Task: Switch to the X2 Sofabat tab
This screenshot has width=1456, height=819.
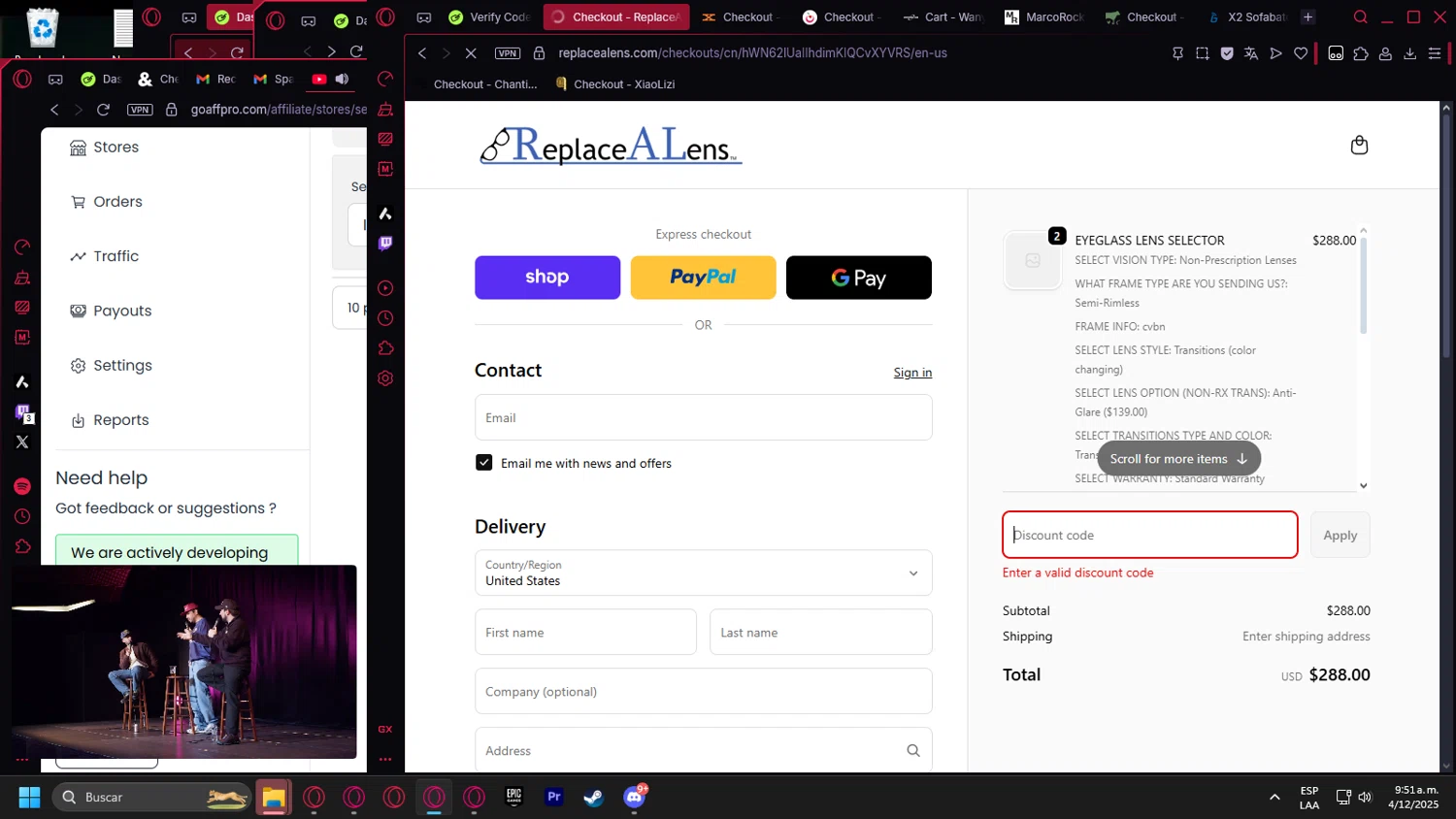Action: (1247, 17)
